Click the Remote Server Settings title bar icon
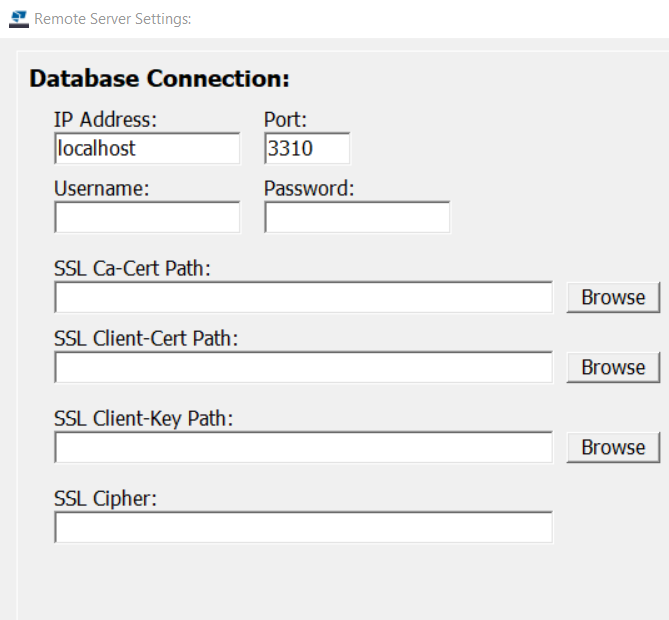The height and width of the screenshot is (620, 669). pyautogui.click(x=18, y=18)
